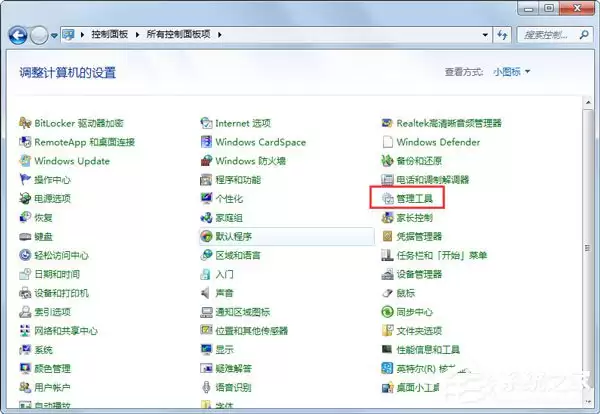Open the 管理工具 icon
This screenshot has width=600, height=414.
pos(388,198)
